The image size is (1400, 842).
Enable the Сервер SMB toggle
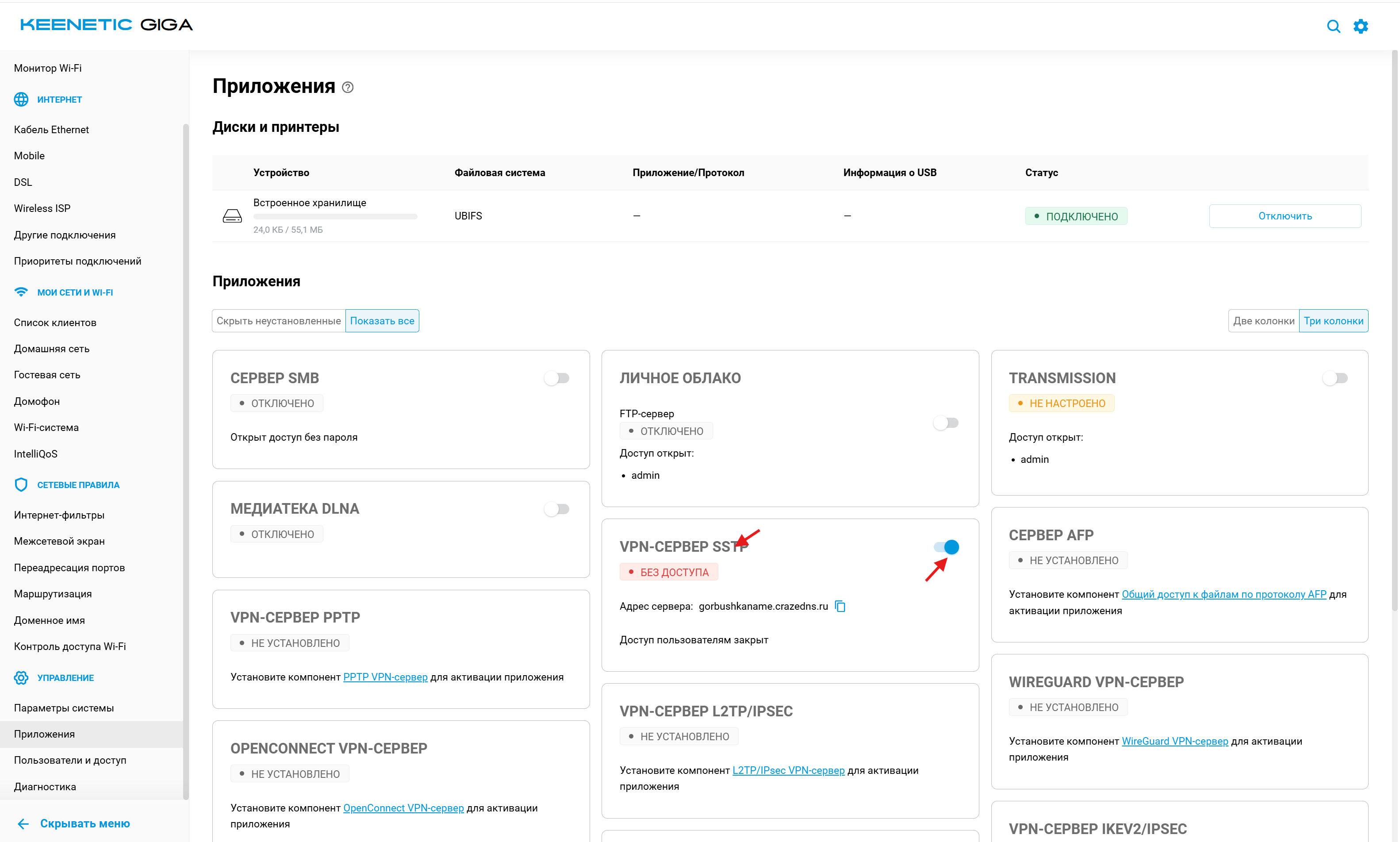point(556,378)
